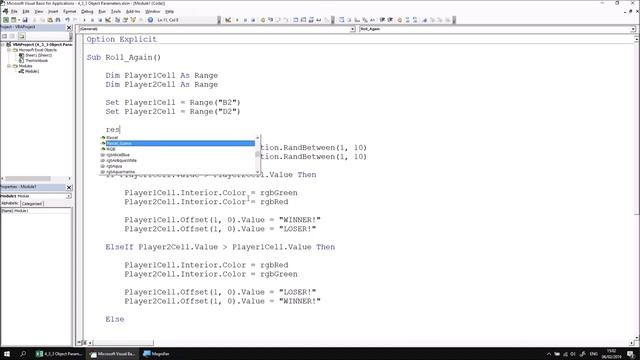The height and width of the screenshot is (360, 640).
Task: Select ThisWorkbook in the Project tree
Action: pyautogui.click(x=36, y=60)
